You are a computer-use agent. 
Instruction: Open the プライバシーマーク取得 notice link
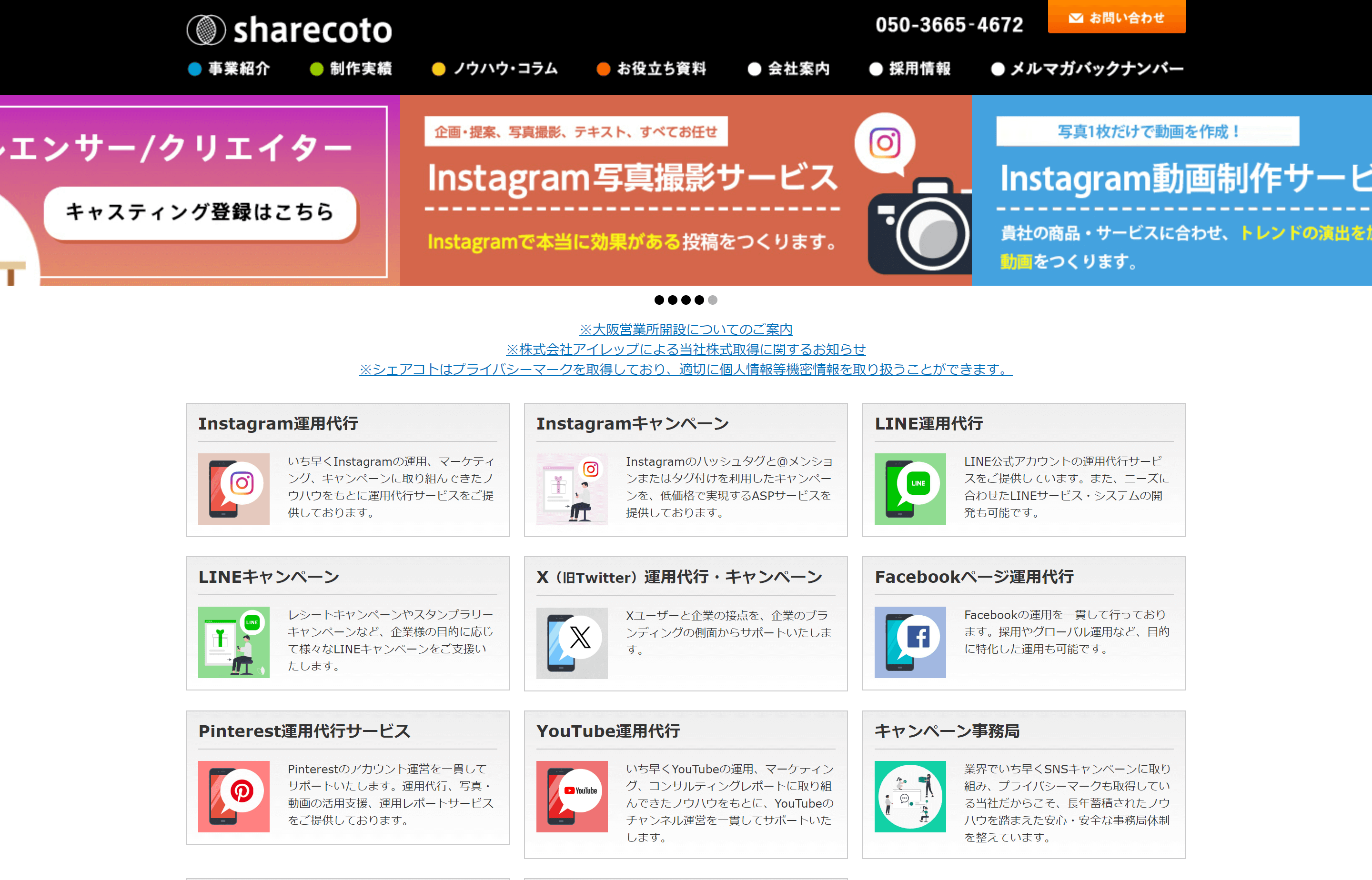[686, 369]
